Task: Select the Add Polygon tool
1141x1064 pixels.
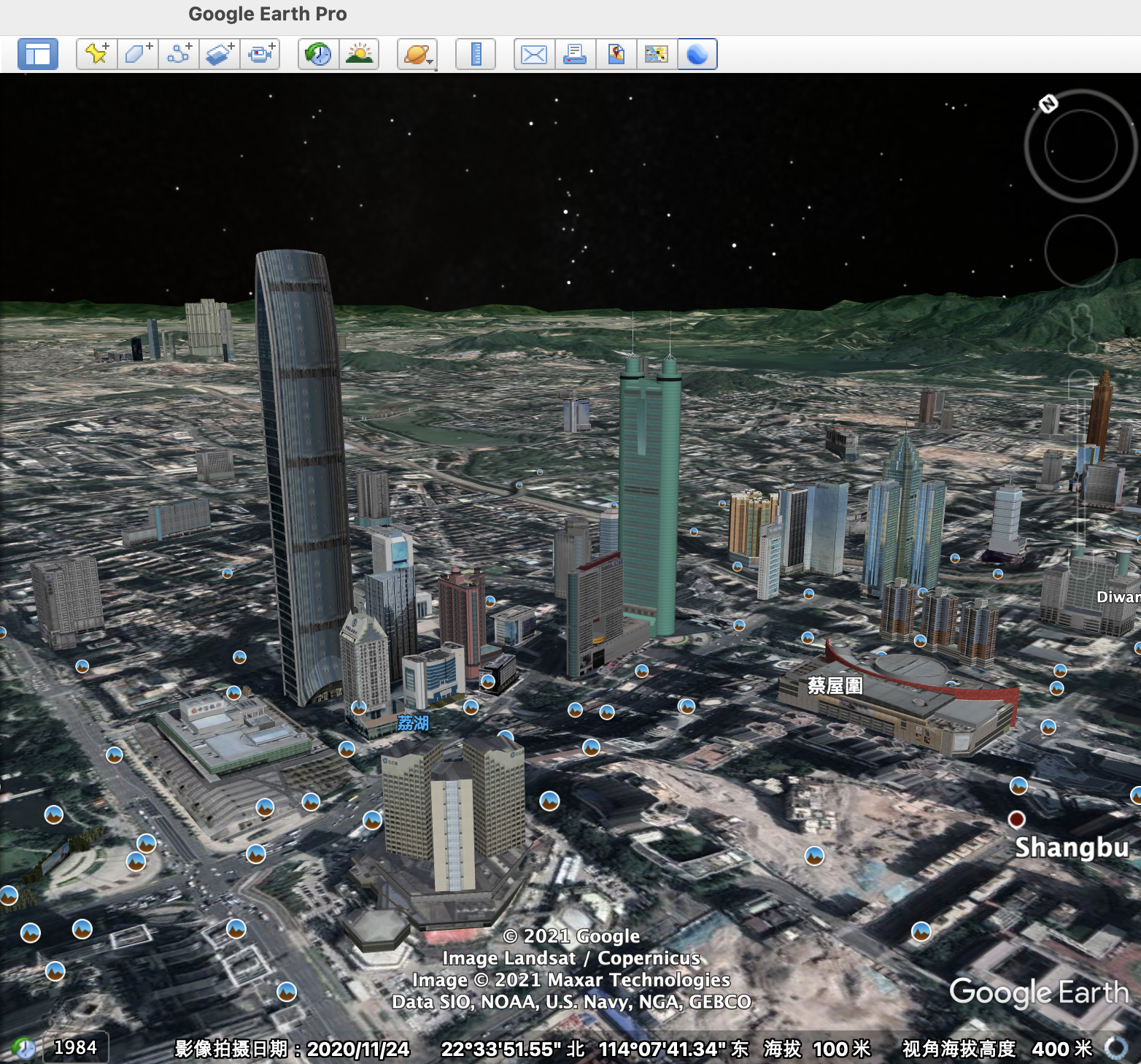Action: click(x=137, y=54)
